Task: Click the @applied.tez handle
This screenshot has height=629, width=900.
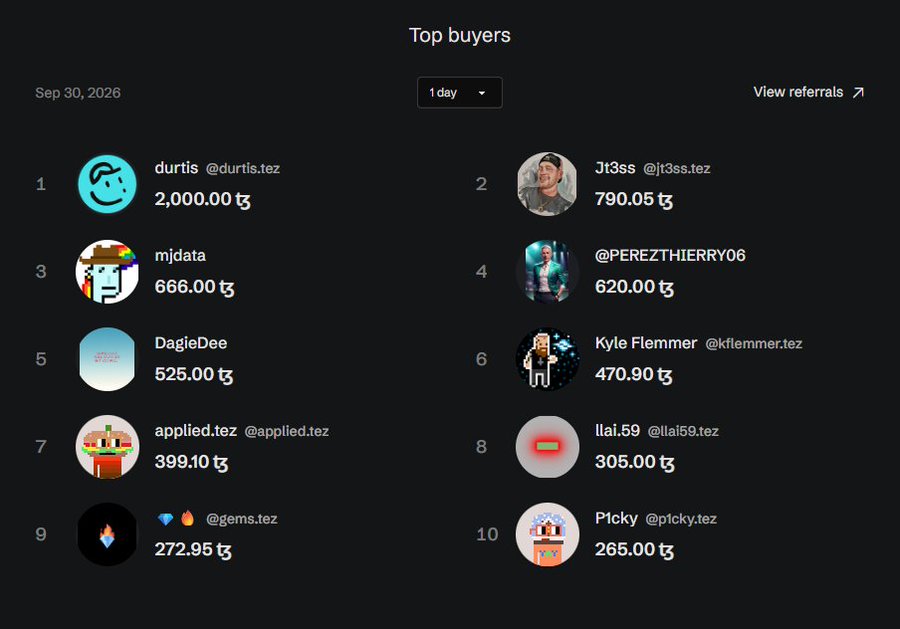Action: pos(286,432)
